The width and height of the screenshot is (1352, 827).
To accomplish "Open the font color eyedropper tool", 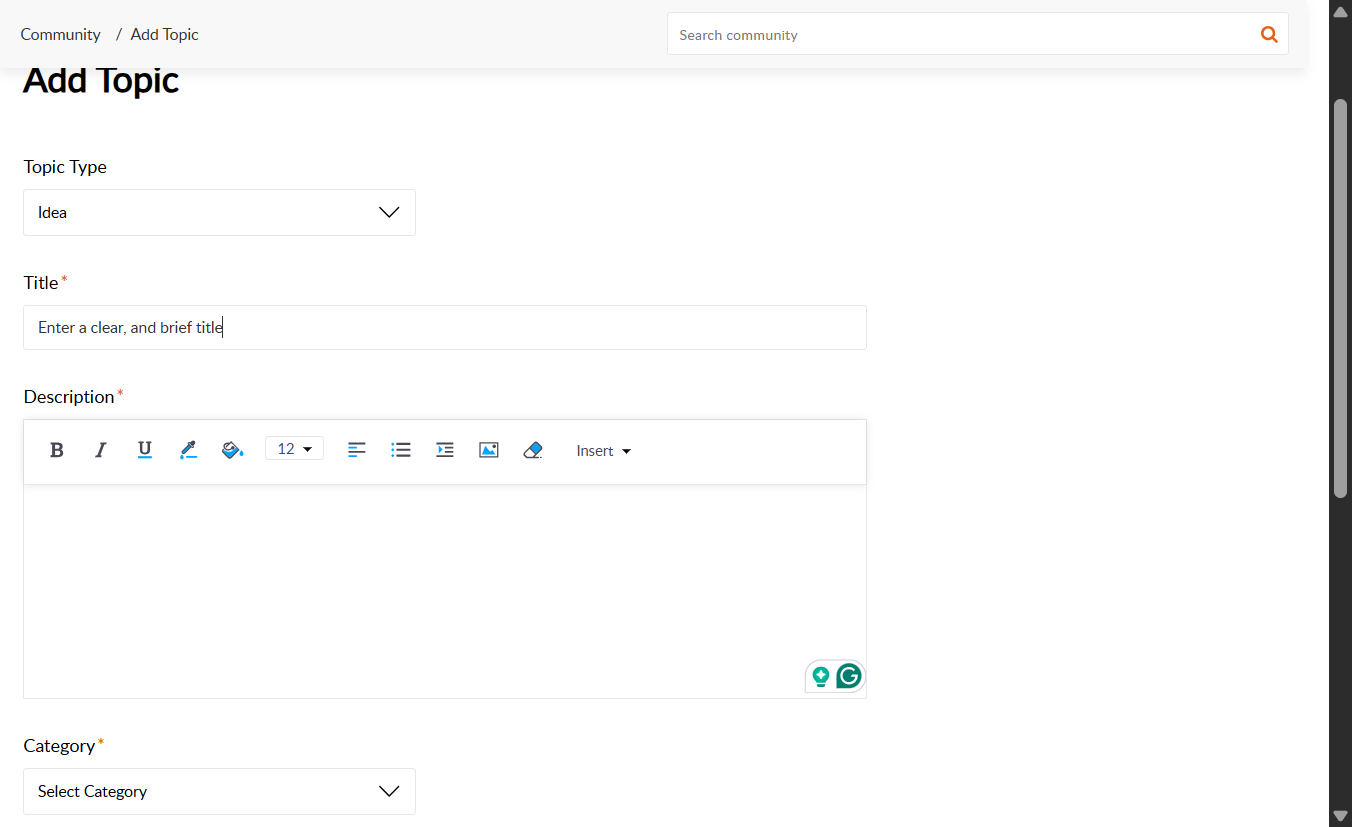I will (189, 450).
